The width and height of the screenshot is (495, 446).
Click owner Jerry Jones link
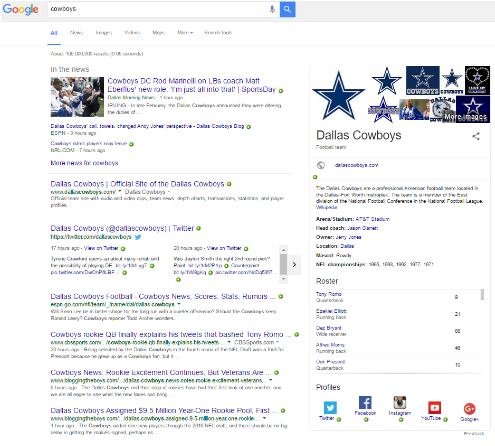(x=348, y=237)
